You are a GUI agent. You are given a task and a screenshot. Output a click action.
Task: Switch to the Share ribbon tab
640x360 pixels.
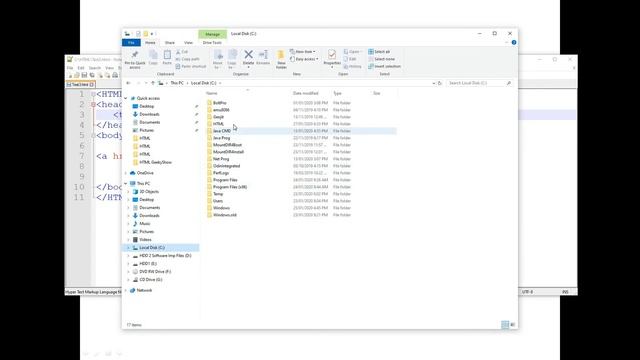170,43
